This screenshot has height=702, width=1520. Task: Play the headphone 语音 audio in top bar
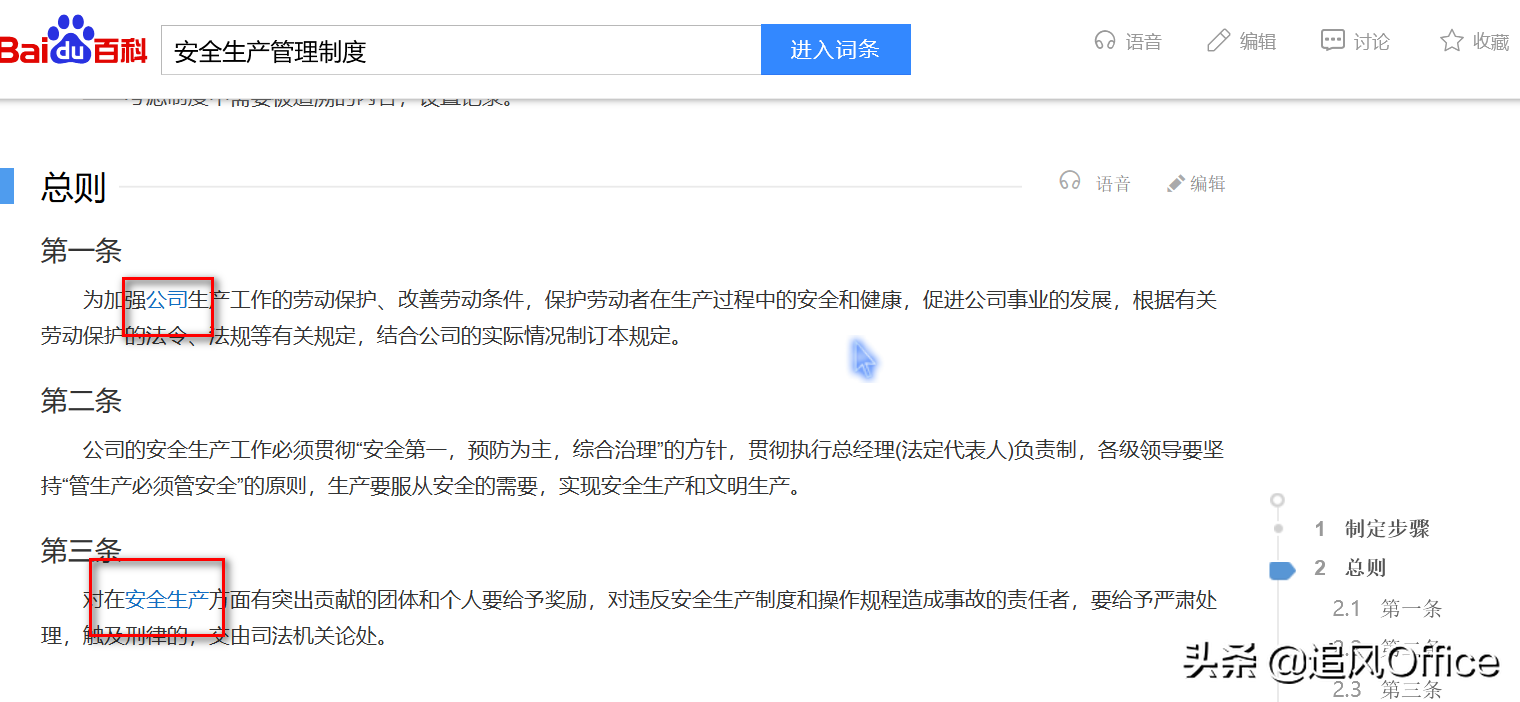(1128, 41)
